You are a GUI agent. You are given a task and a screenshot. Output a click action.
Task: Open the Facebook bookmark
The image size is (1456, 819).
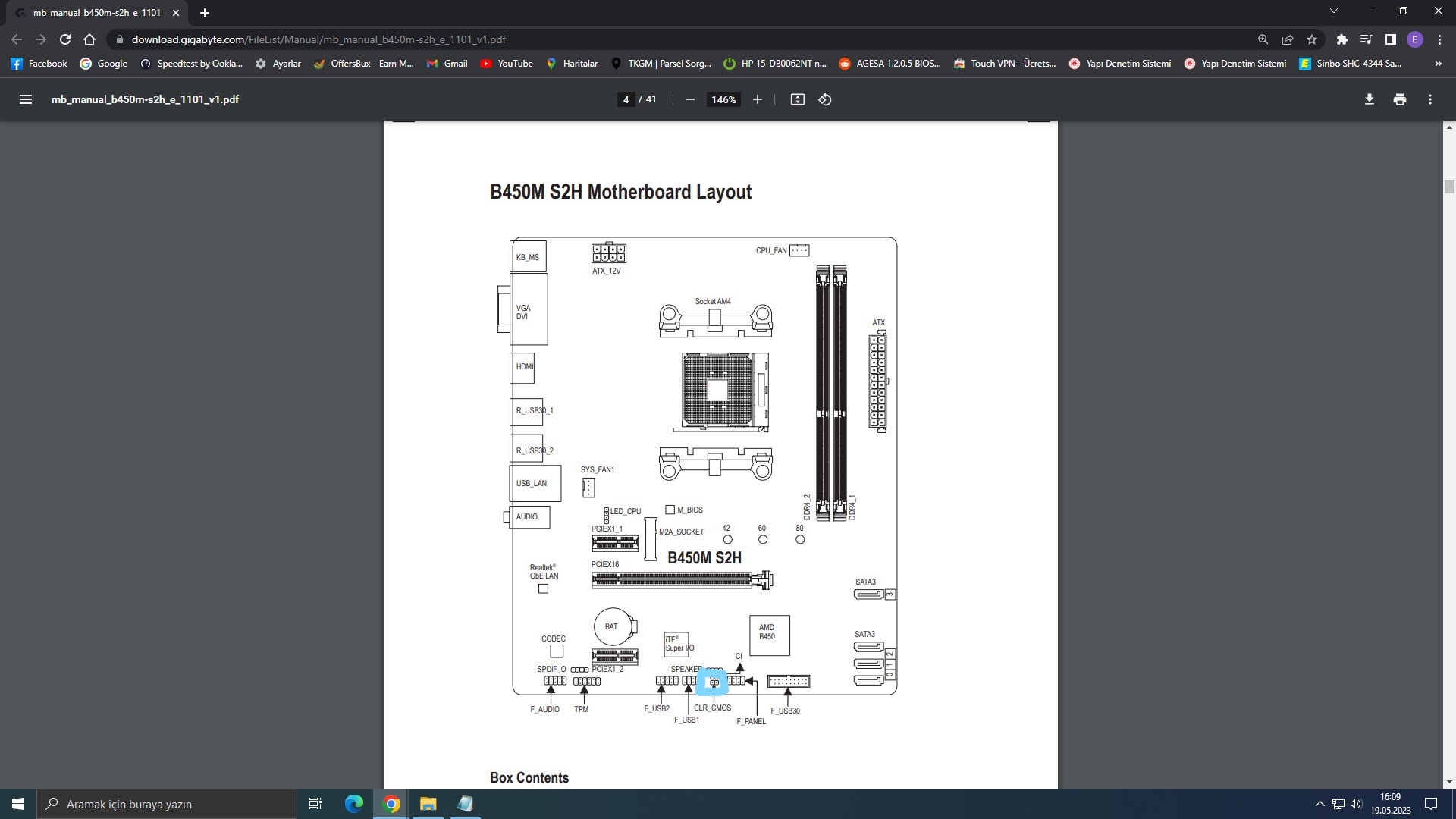pos(39,64)
